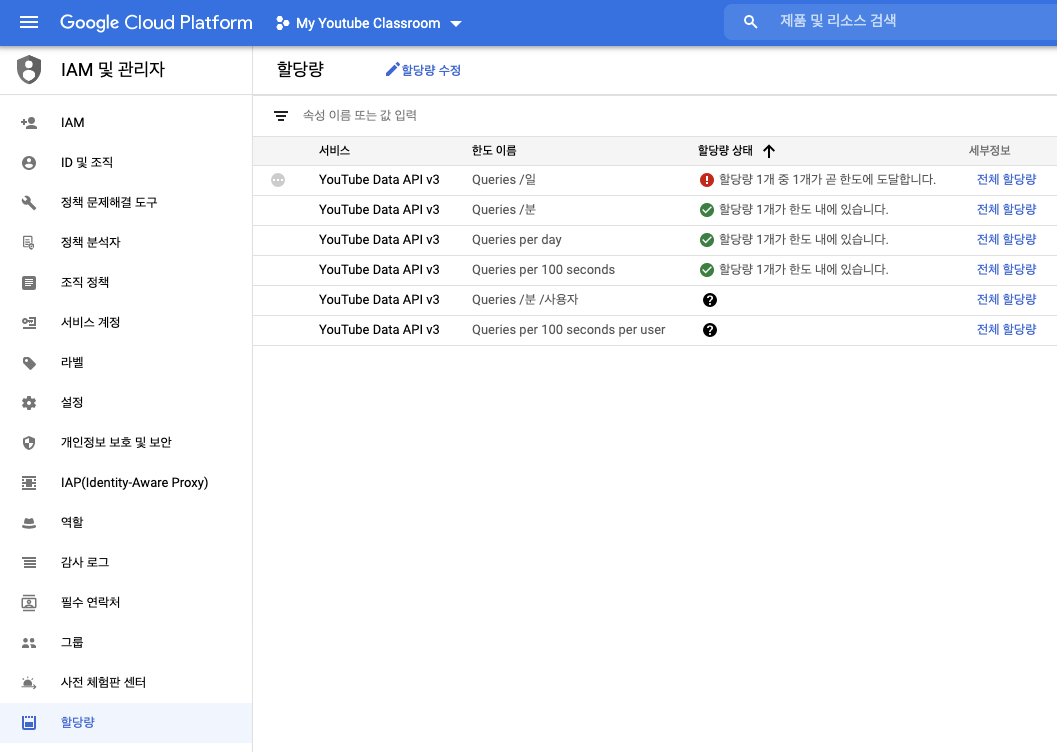Click the 할당량 수정 button

(x=423, y=70)
